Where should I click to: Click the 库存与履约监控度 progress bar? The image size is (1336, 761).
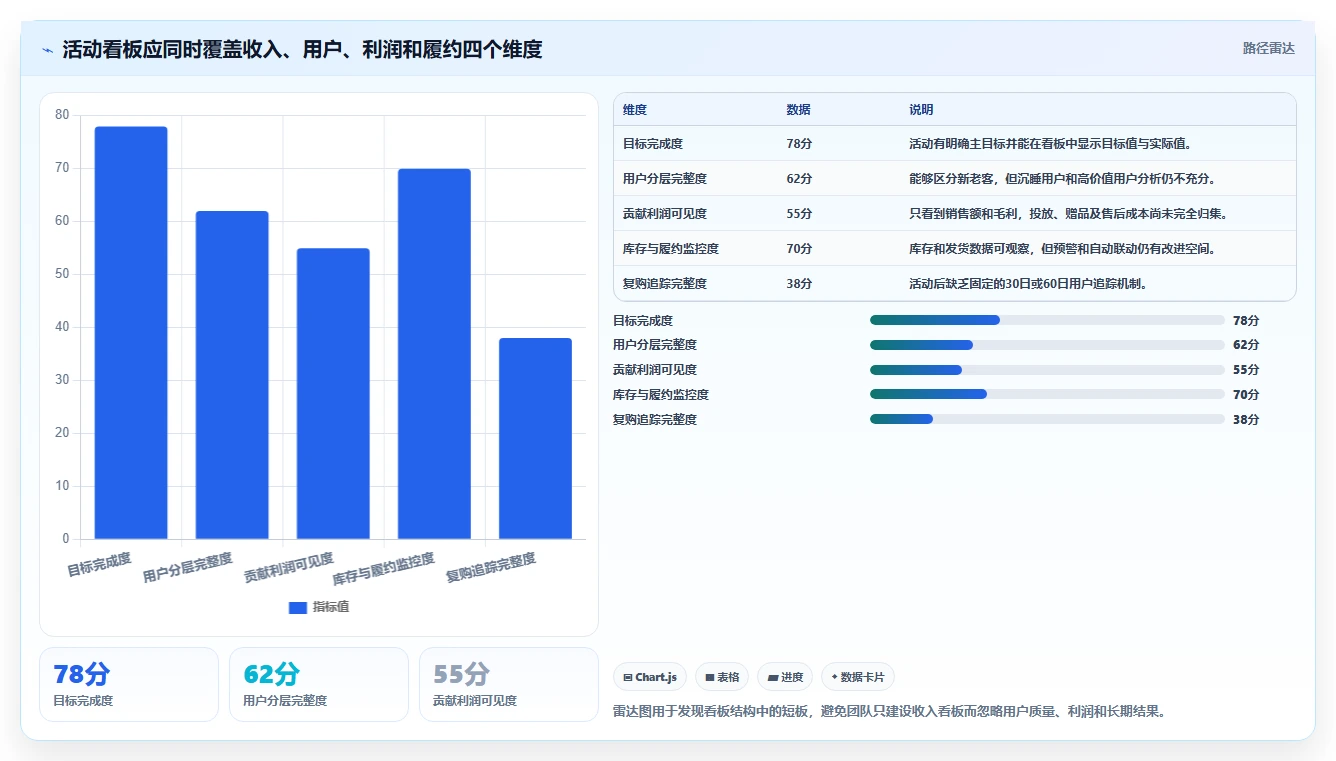(x=1047, y=394)
